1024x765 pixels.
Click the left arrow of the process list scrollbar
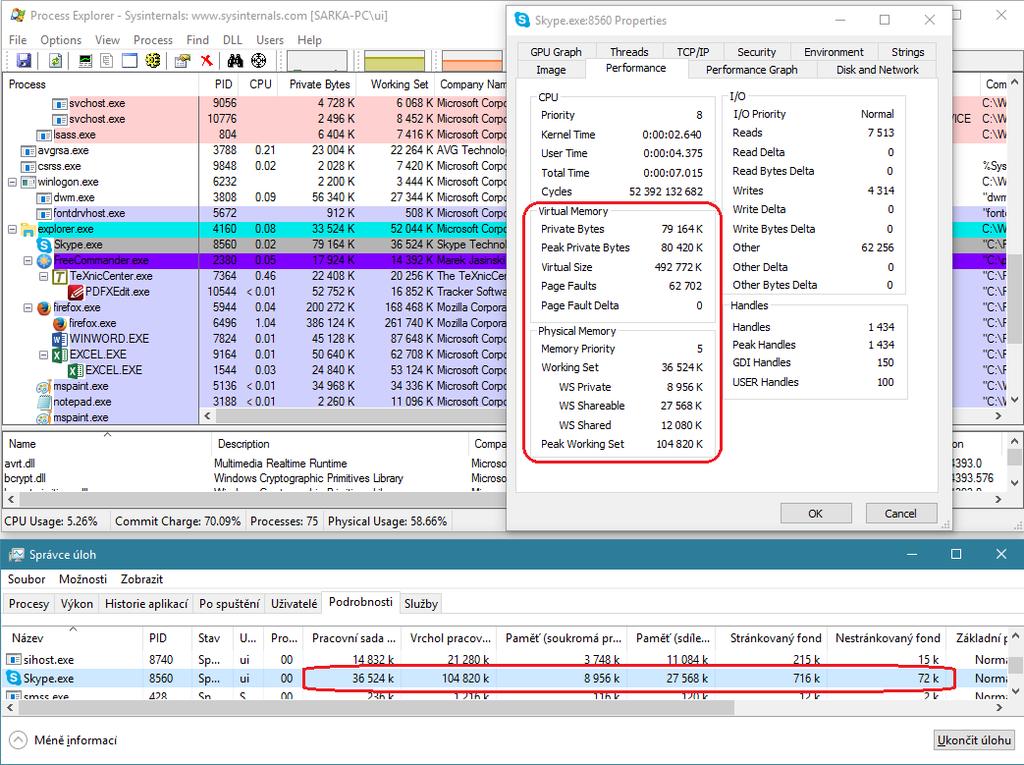(x=208, y=415)
